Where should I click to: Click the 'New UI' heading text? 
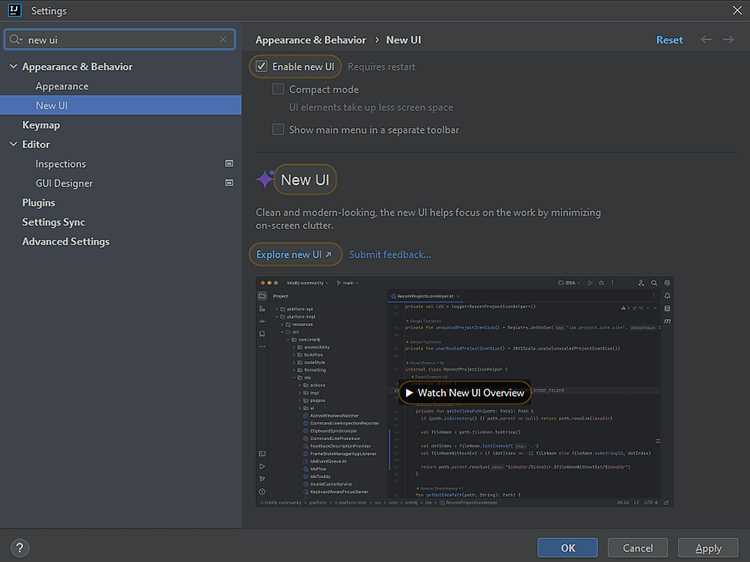305,180
